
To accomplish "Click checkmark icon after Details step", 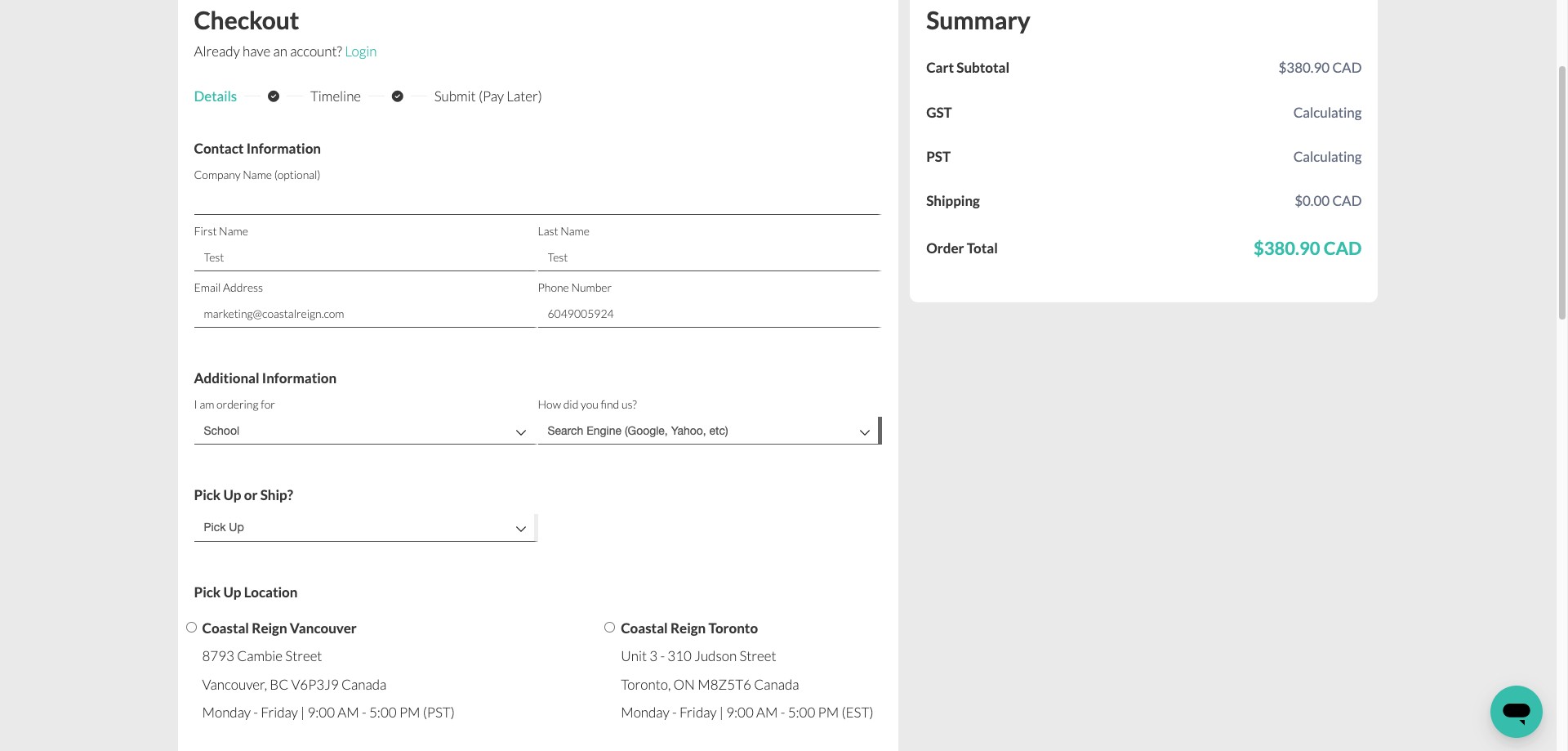I will tap(274, 96).
